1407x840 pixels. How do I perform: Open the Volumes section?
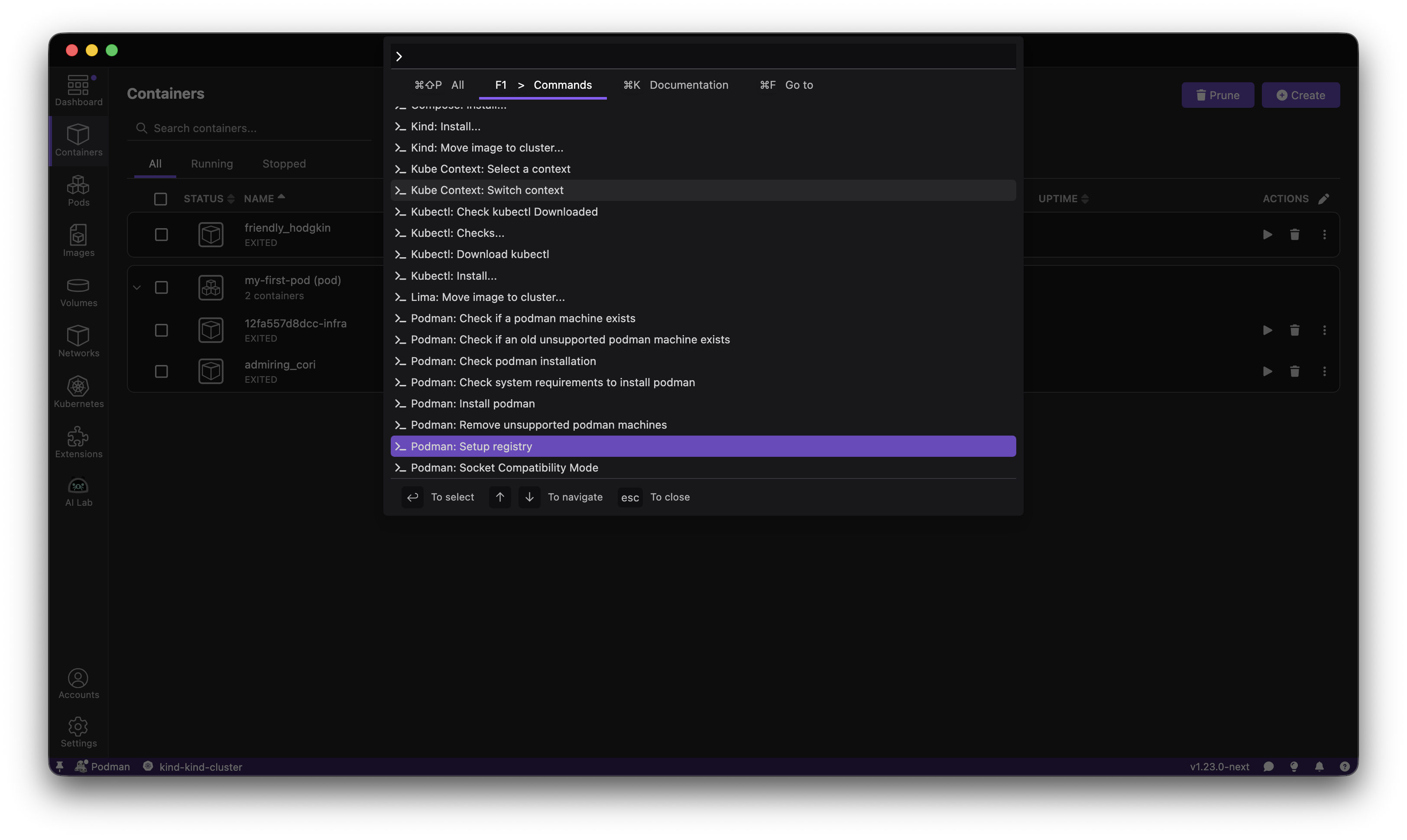coord(78,291)
